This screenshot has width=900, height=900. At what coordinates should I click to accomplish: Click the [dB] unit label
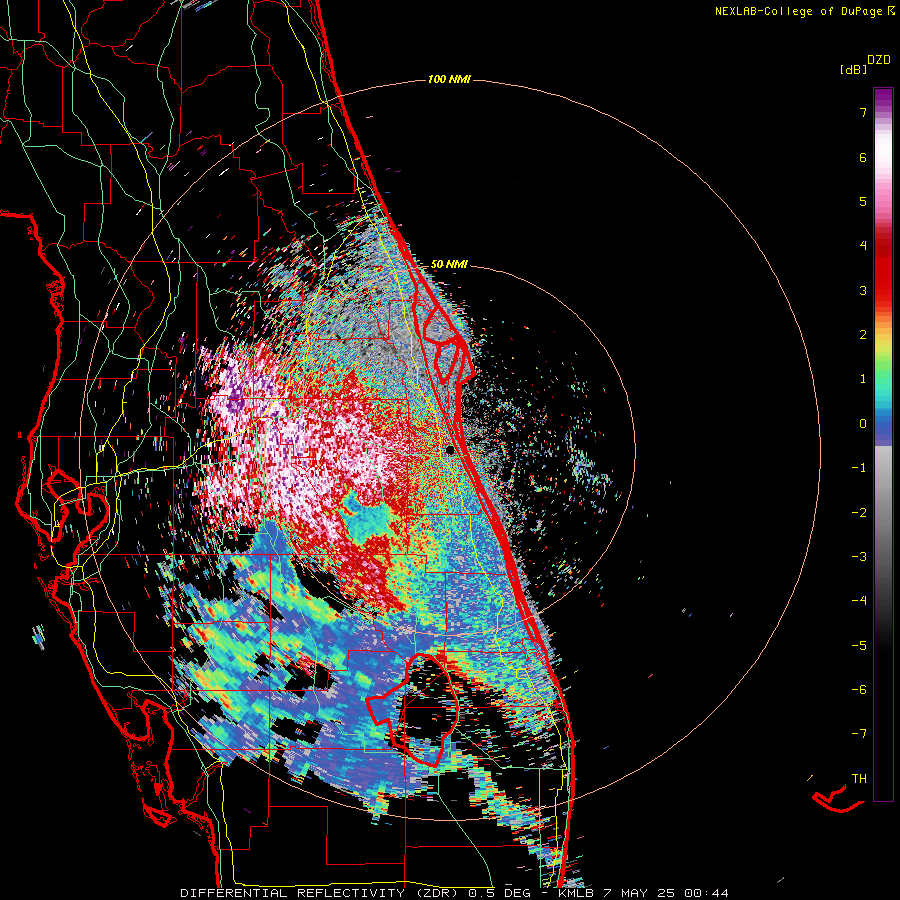coord(854,70)
